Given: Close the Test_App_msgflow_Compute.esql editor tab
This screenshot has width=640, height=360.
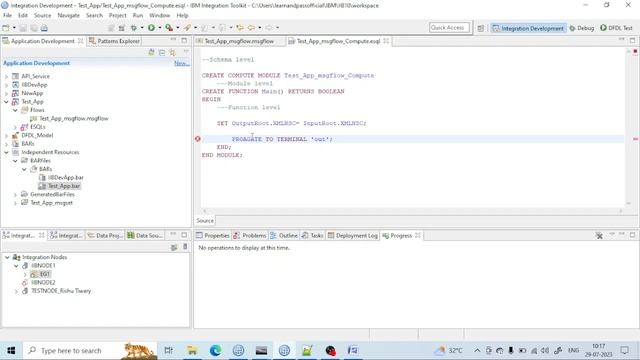Looking at the screenshot, I should (386, 41).
